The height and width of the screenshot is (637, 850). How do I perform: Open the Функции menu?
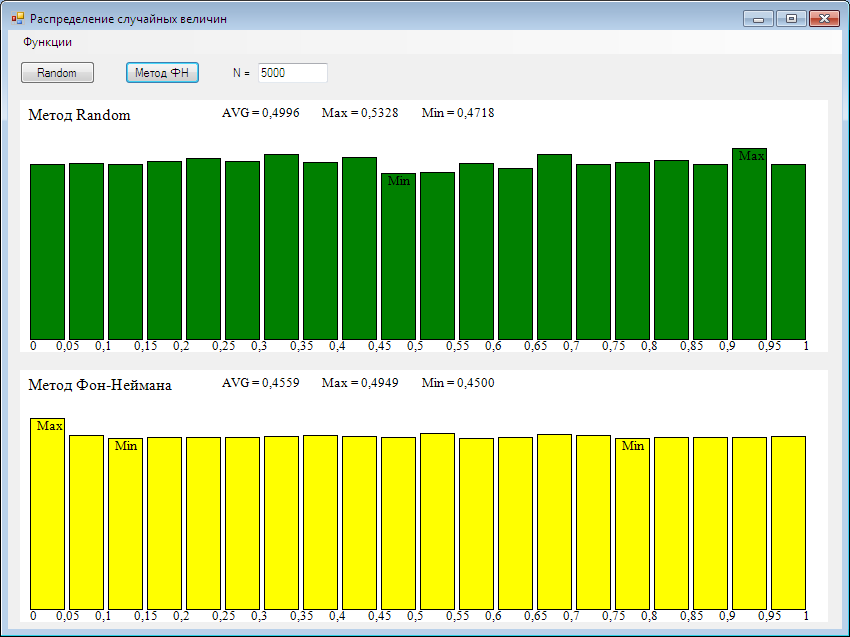(48, 42)
